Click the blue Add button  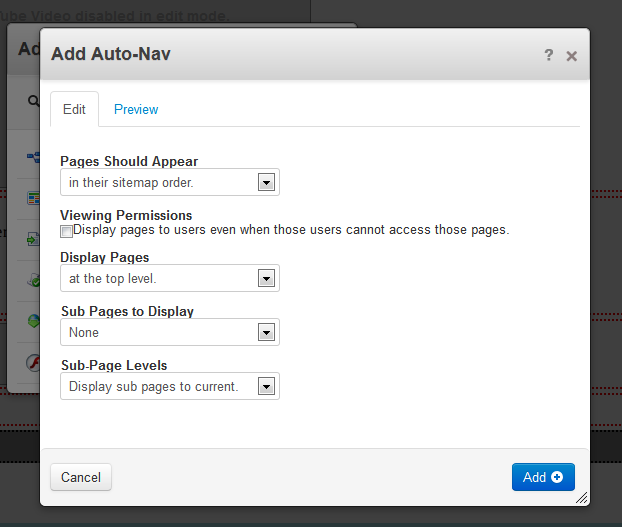pyautogui.click(x=543, y=477)
